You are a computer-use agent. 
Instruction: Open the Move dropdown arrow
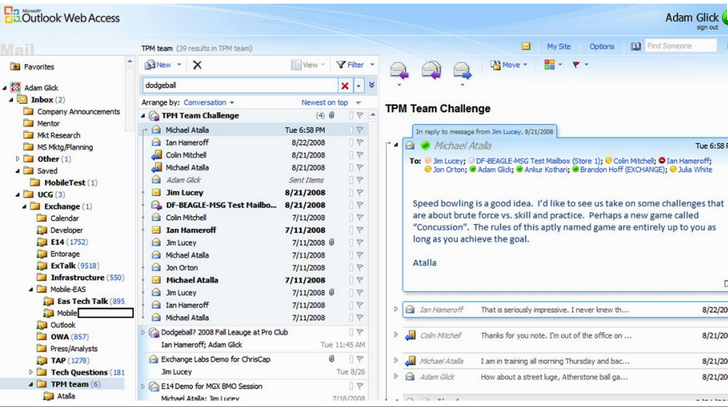click(x=525, y=65)
